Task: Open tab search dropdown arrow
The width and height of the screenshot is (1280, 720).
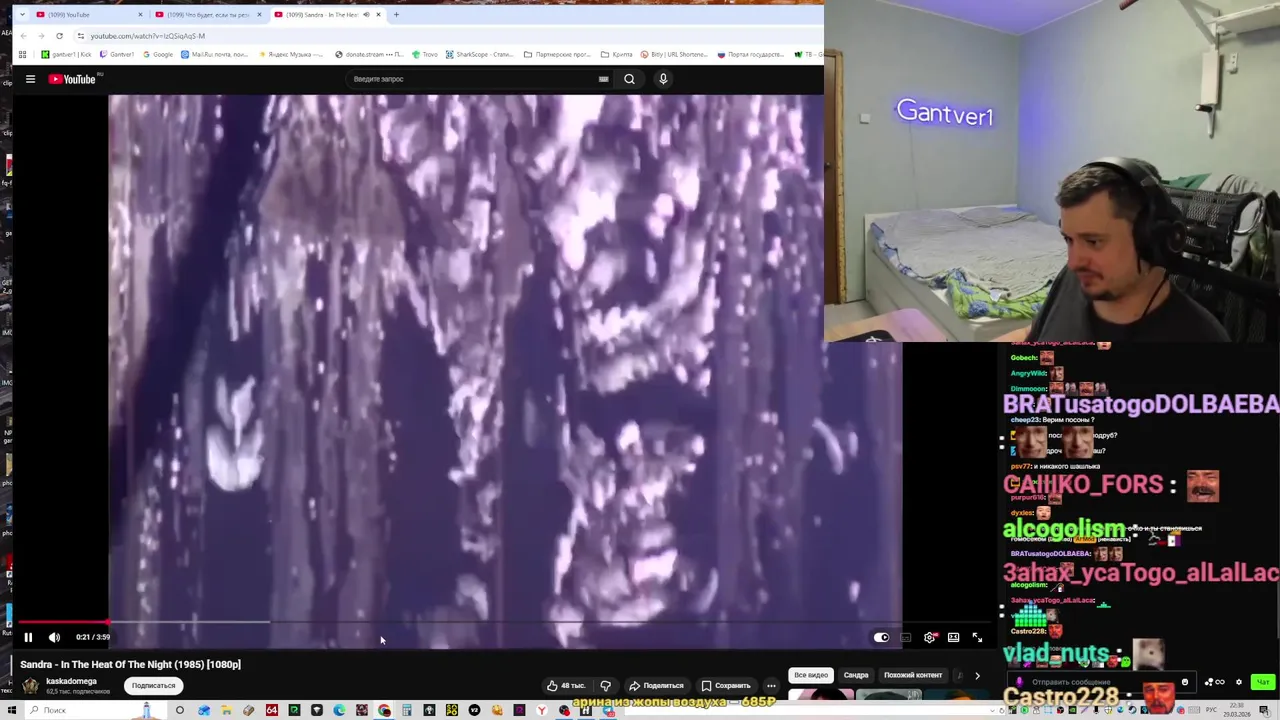Action: tap(22, 15)
